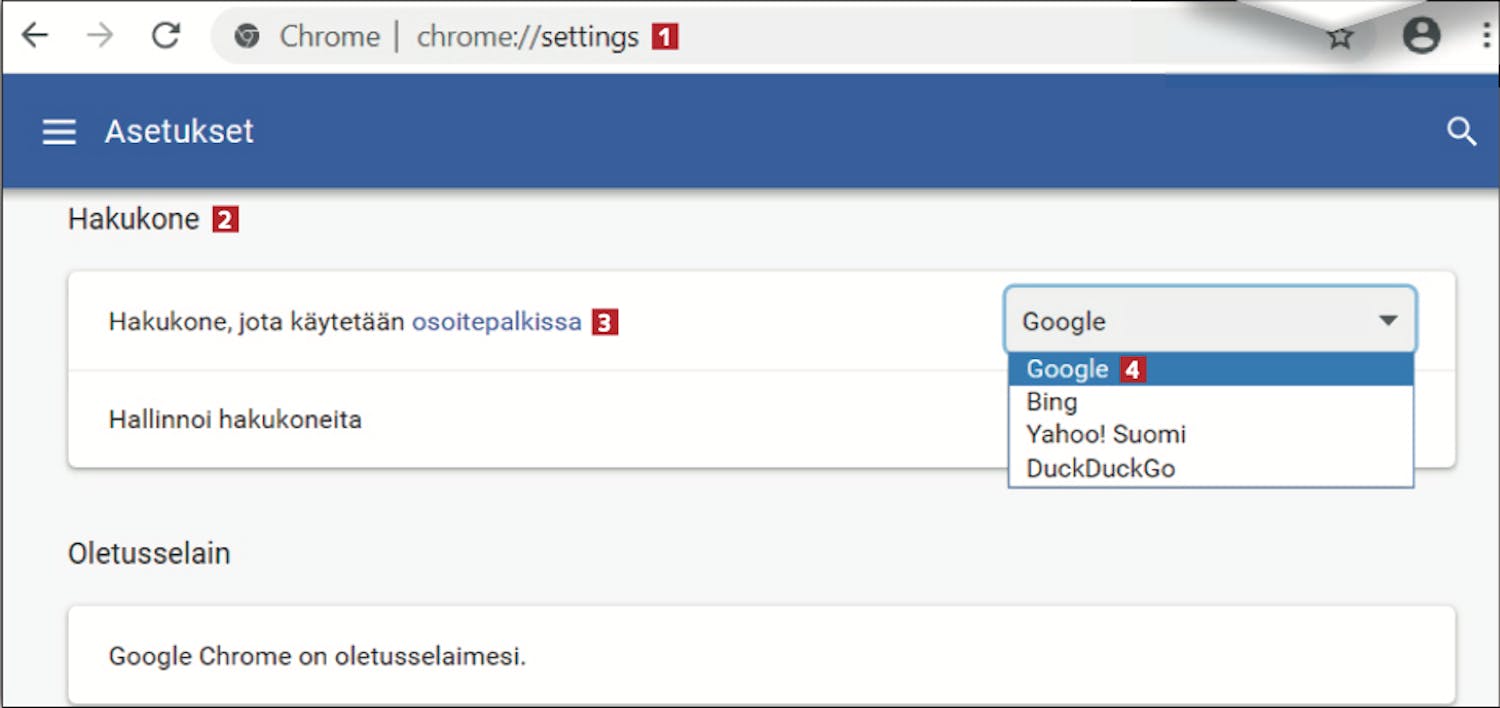
Task: Follow the osoitepalkissa link
Action: (x=496, y=322)
